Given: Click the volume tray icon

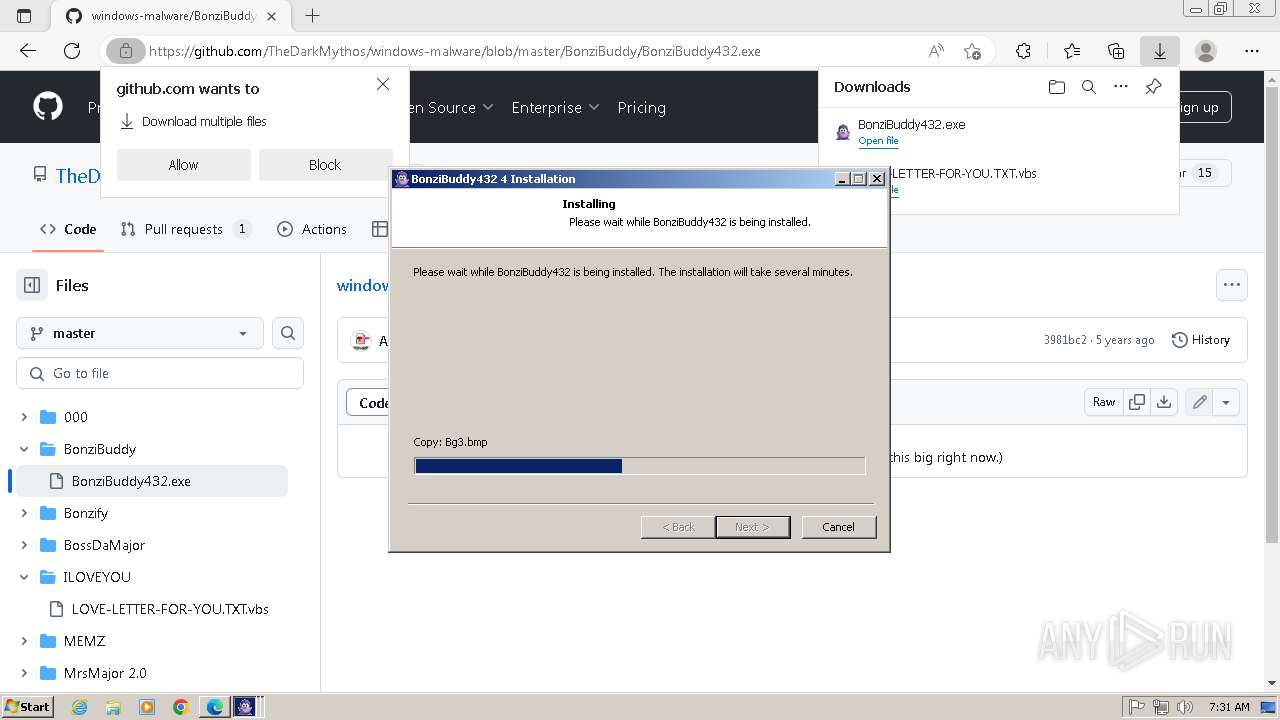Looking at the screenshot, I should click(x=1186, y=707).
